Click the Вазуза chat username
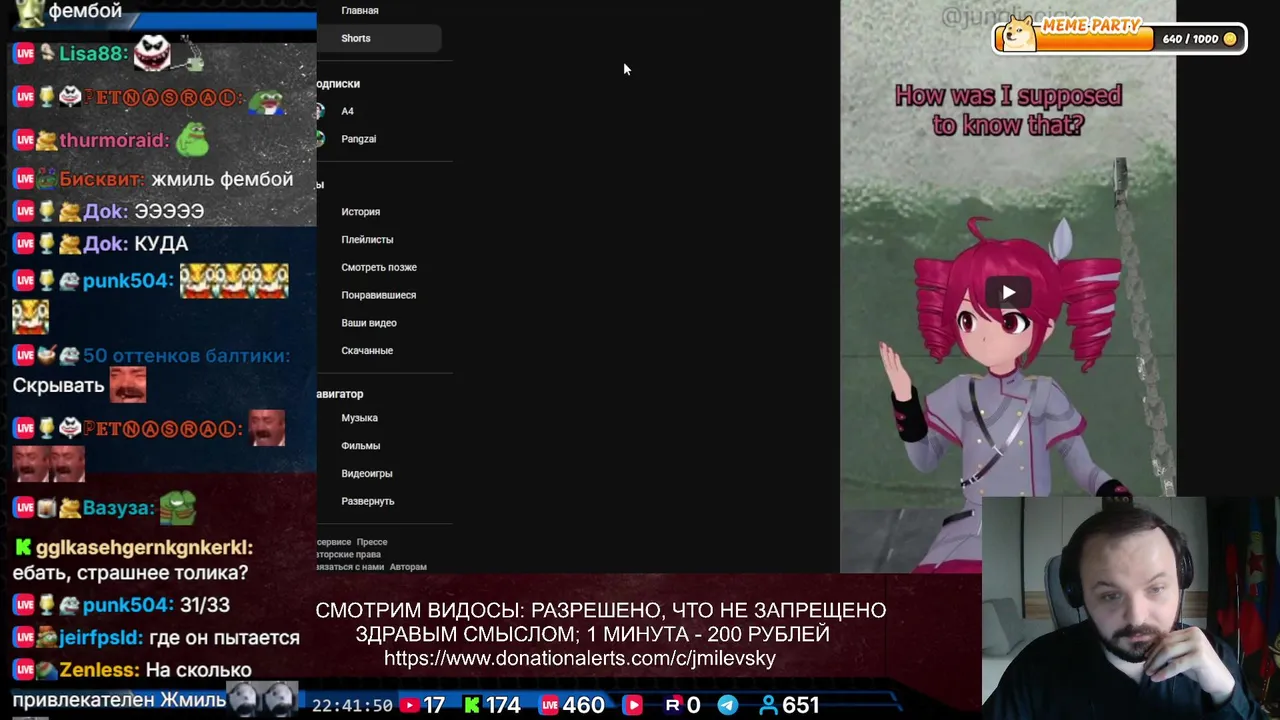The height and width of the screenshot is (720, 1280). pos(119,508)
